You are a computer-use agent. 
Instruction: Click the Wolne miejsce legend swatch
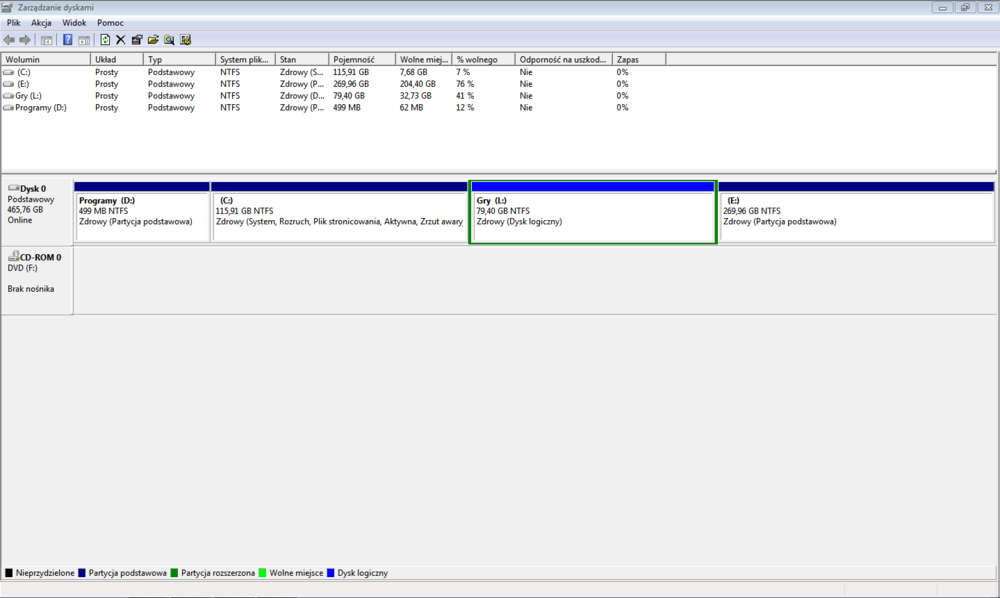tap(262, 572)
